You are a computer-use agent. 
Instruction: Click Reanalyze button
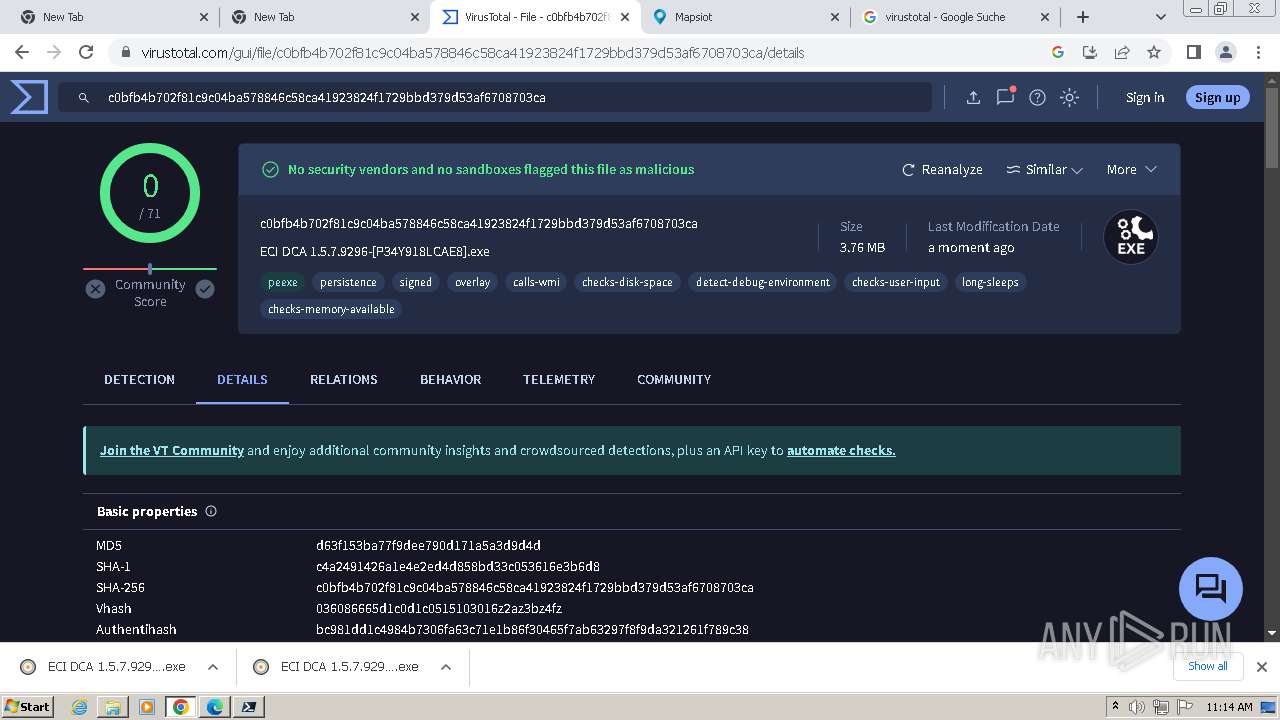942,169
